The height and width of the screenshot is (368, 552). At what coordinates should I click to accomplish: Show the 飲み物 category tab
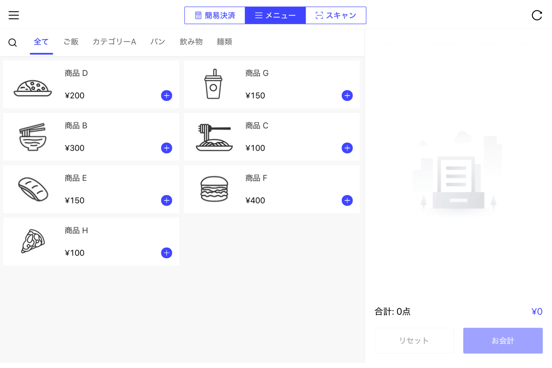[191, 42]
